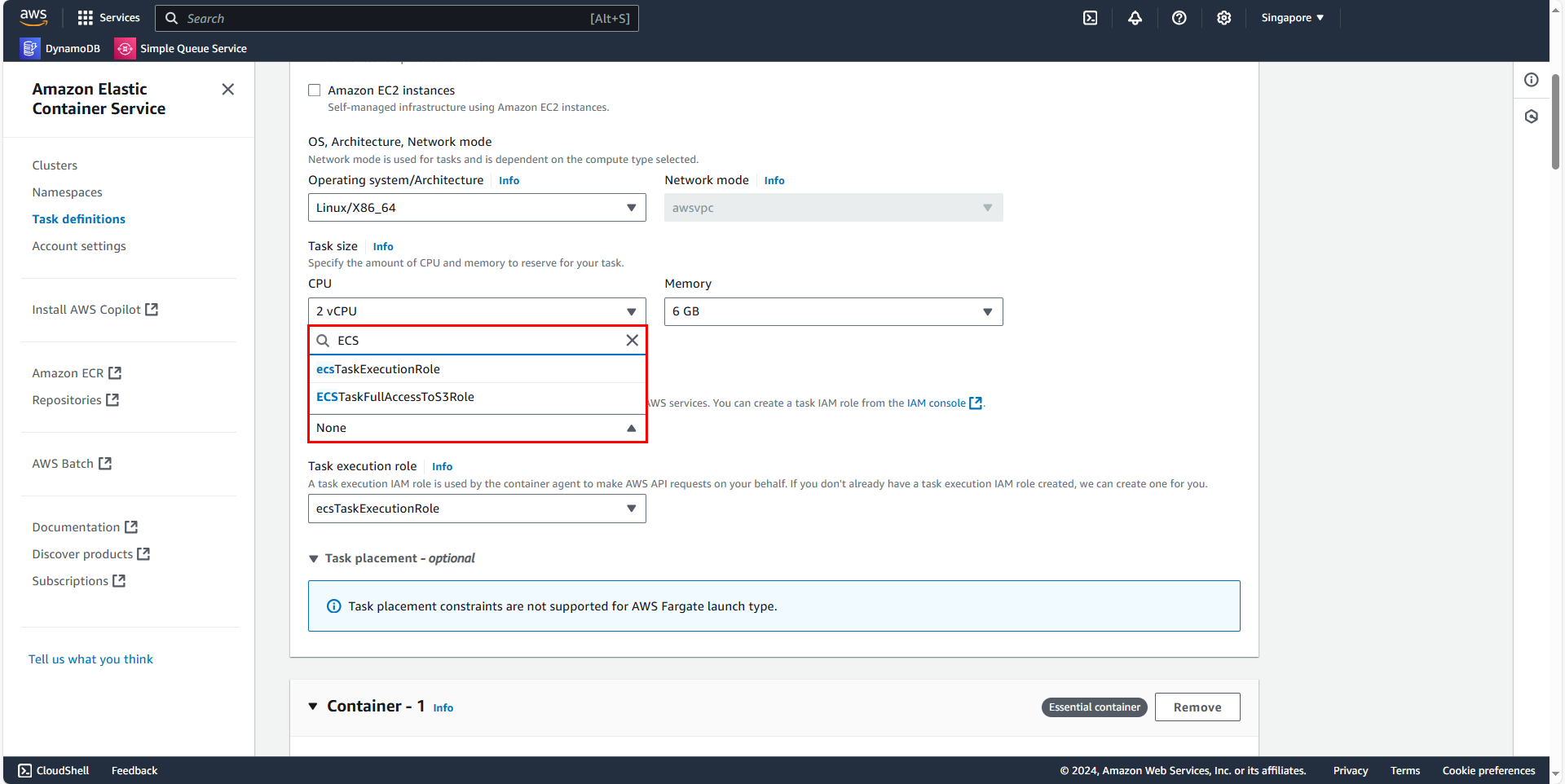This screenshot has height=784, width=1565.
Task: Open the Memory 6 GB dropdown
Action: (833, 311)
